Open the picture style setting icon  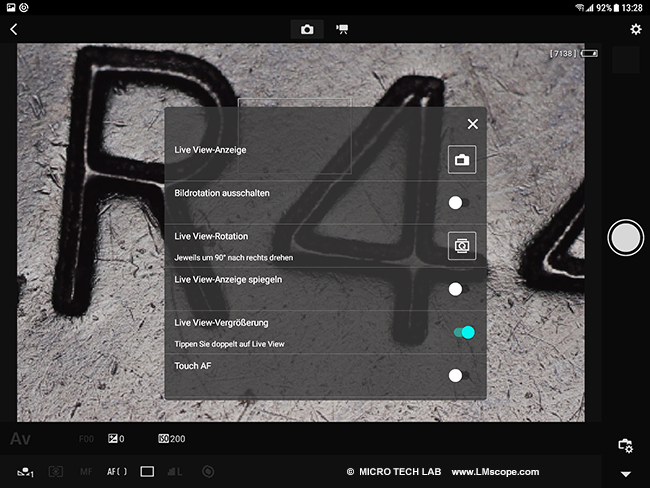click(x=25, y=472)
